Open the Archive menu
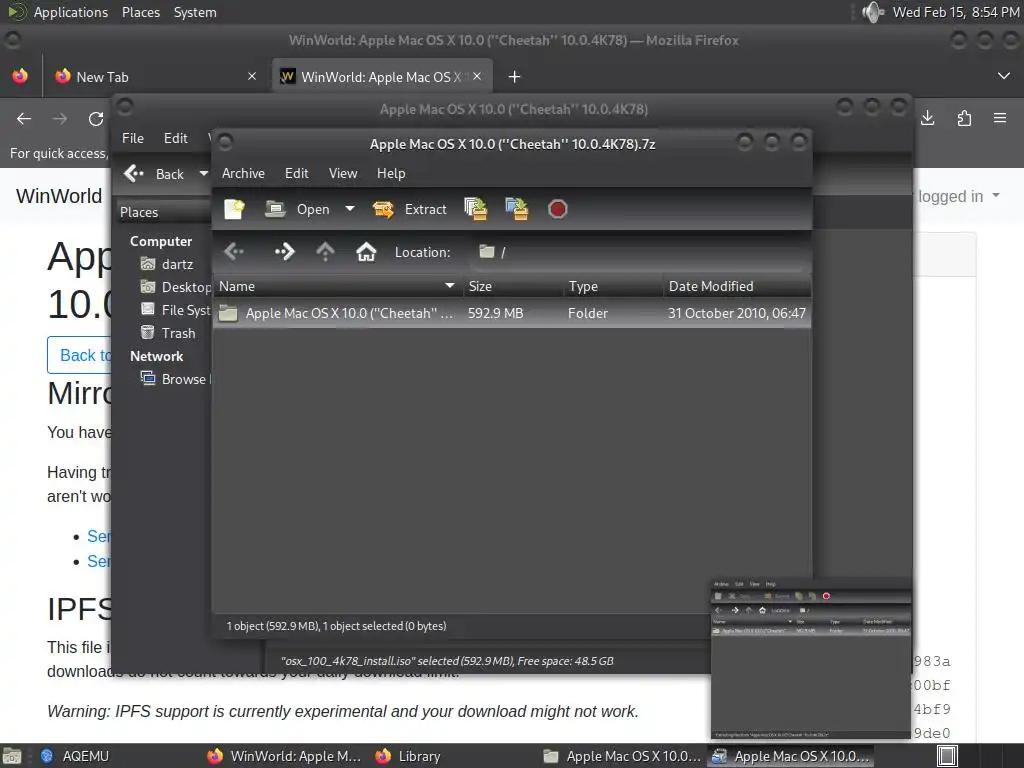This screenshot has height=768, width=1024. click(243, 173)
